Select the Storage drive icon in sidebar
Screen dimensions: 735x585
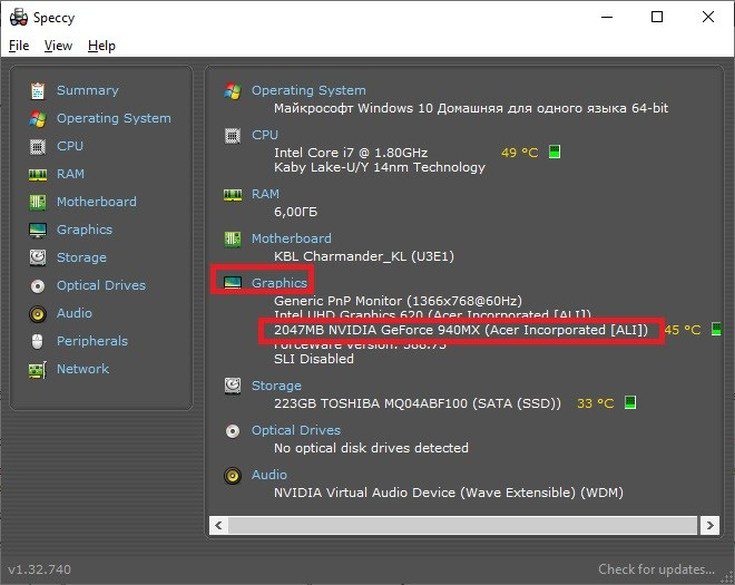point(38,258)
